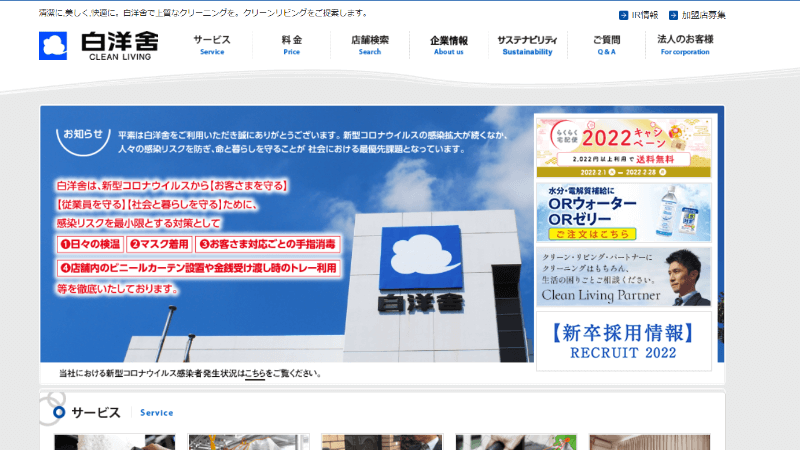
Task: Click the arrow icon beside IR情報
Action: tap(623, 15)
